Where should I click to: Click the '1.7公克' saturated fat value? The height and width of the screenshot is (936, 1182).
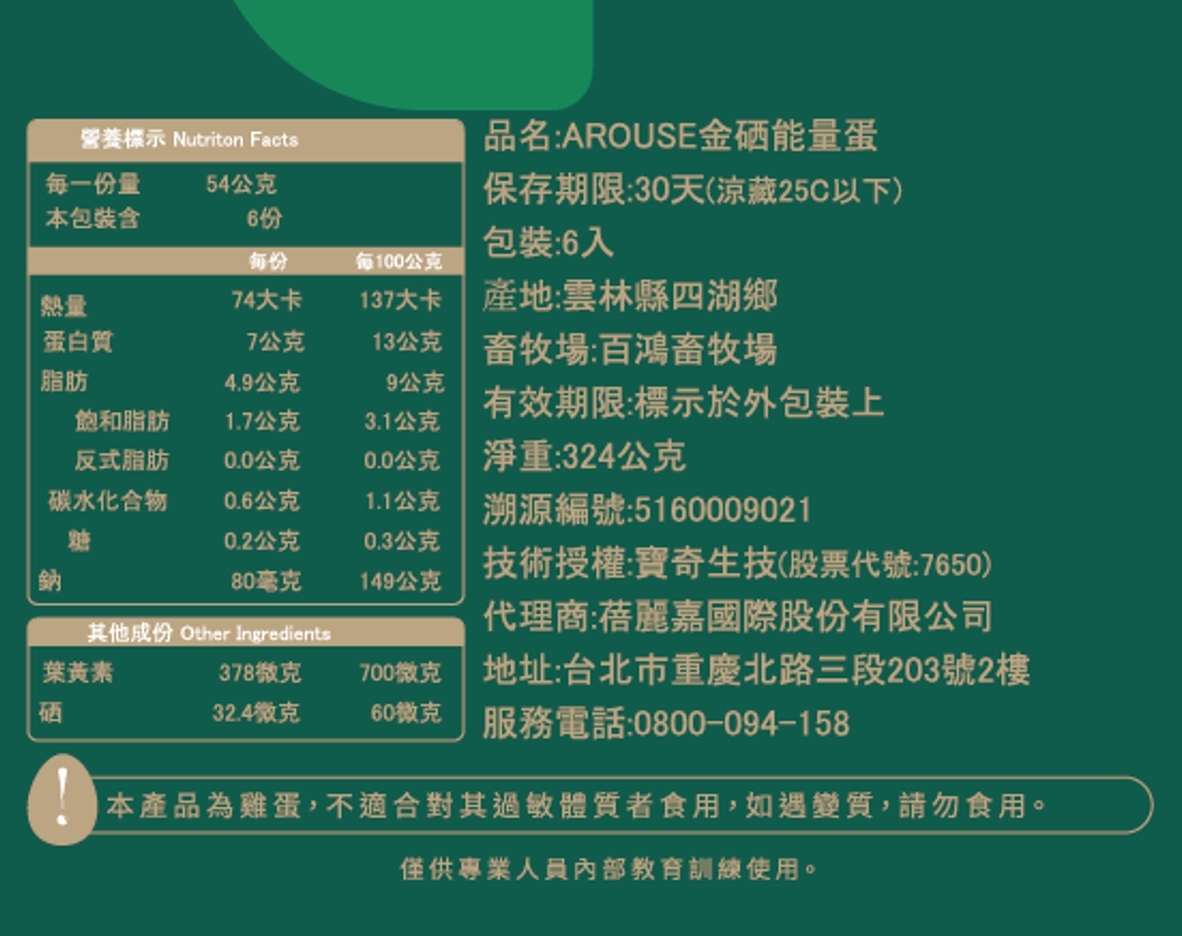[x=262, y=421]
